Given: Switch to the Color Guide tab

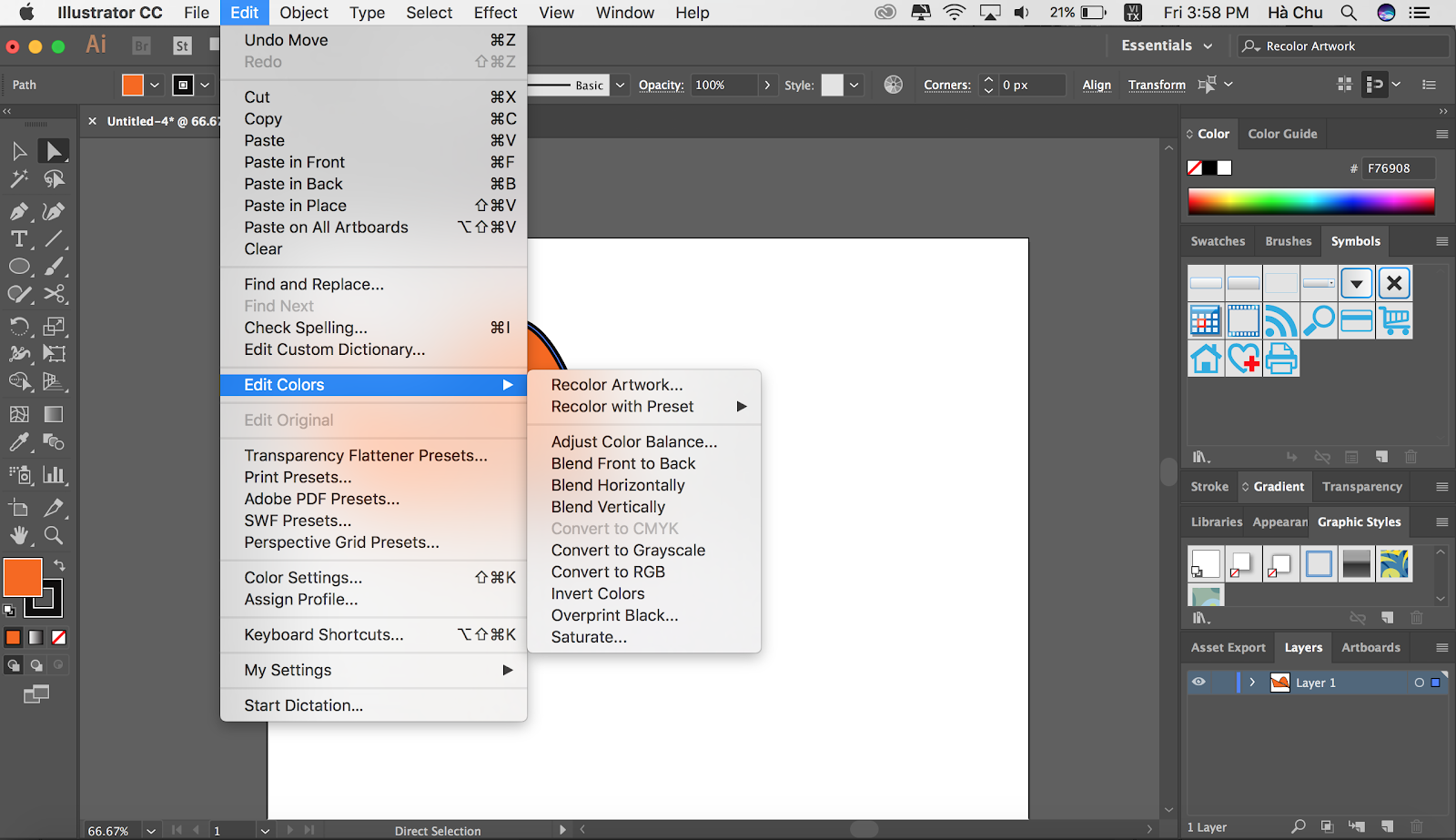Looking at the screenshot, I should 1282,134.
